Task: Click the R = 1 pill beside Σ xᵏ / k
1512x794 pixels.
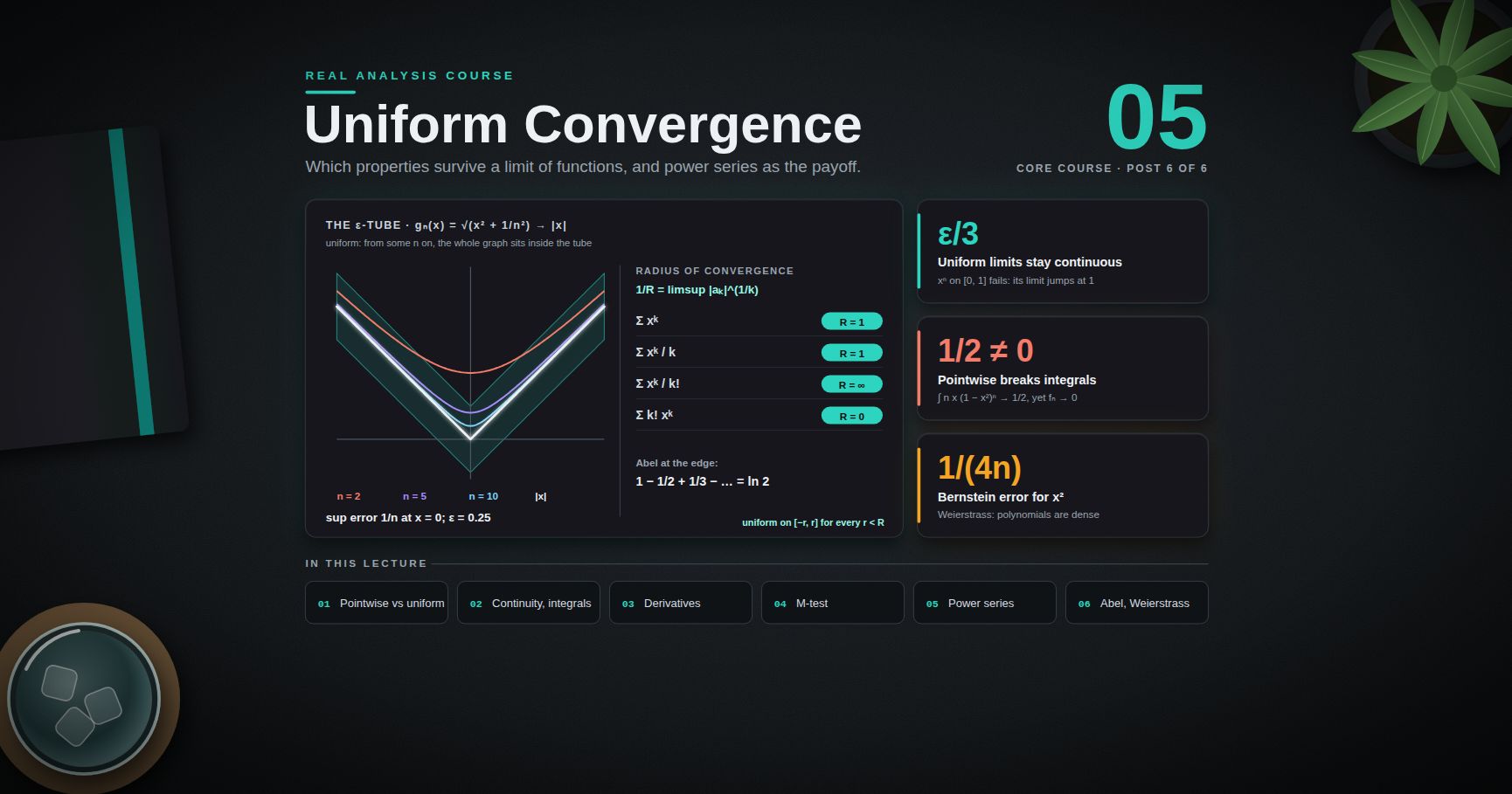Action: 852,353
